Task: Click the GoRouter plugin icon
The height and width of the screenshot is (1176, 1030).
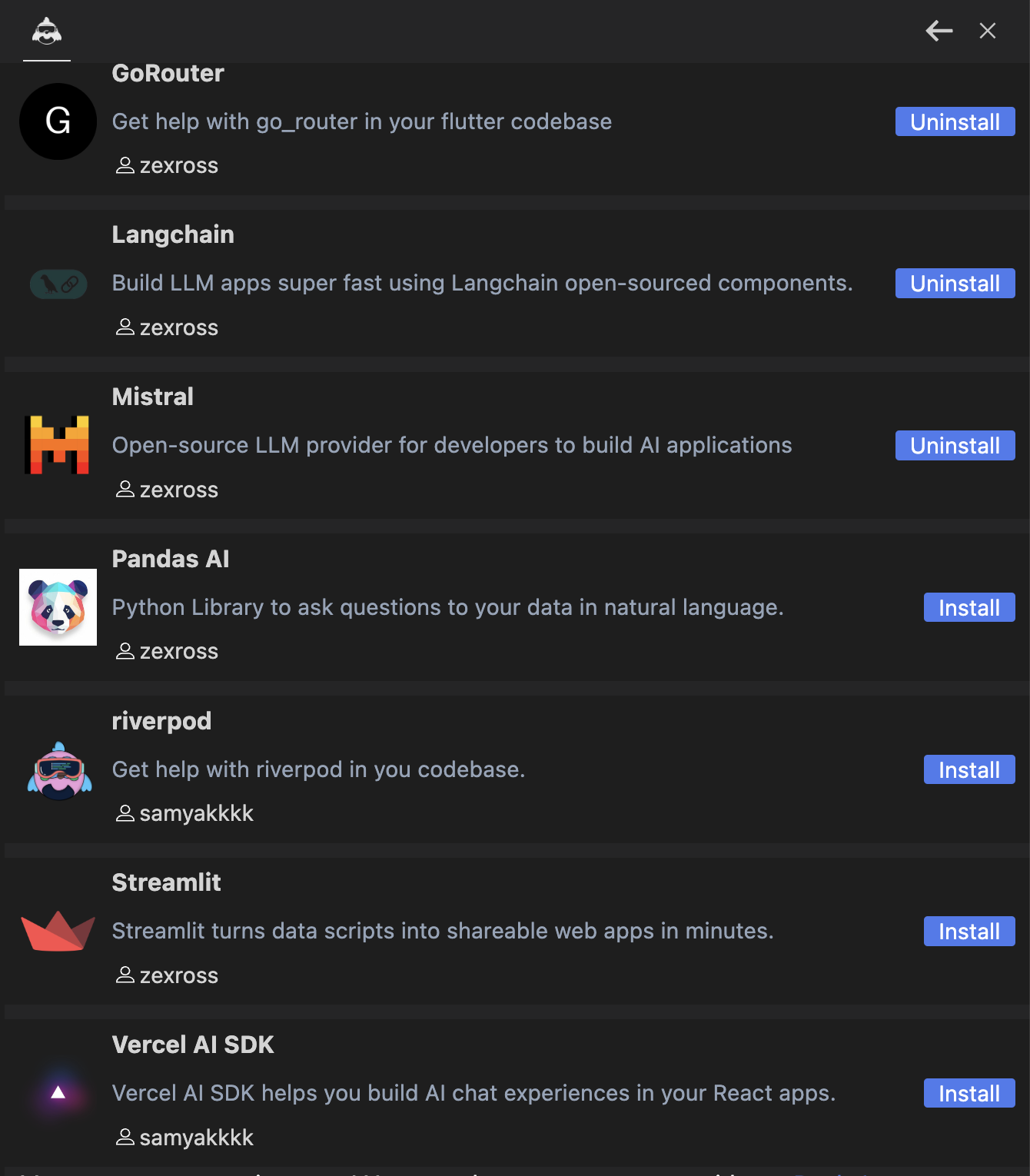Action: (x=58, y=121)
